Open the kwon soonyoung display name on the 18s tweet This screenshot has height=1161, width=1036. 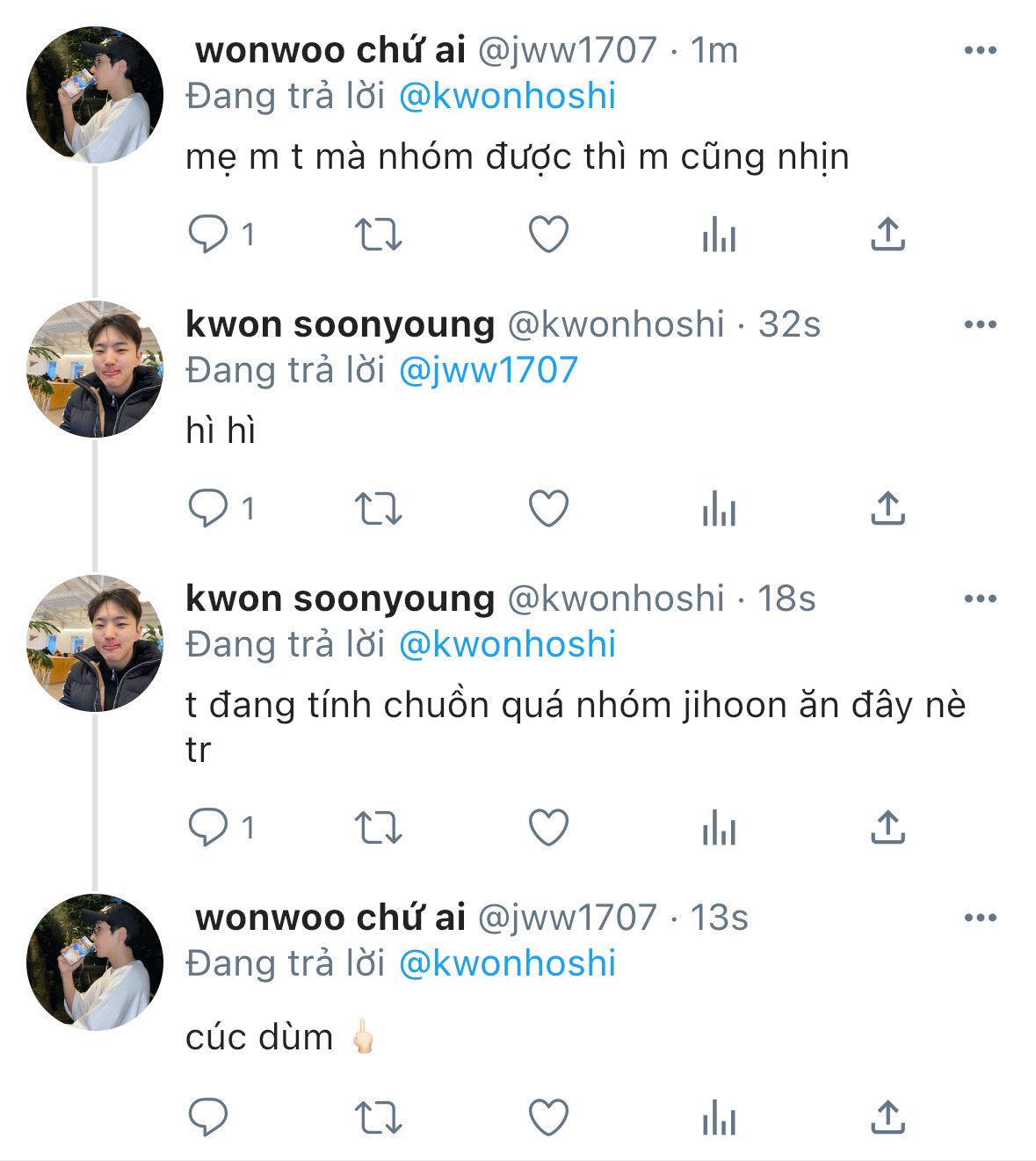pos(341,599)
